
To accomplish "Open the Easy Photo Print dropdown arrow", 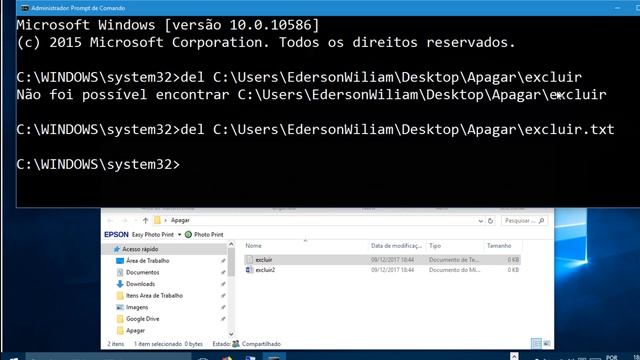I will click(x=179, y=235).
